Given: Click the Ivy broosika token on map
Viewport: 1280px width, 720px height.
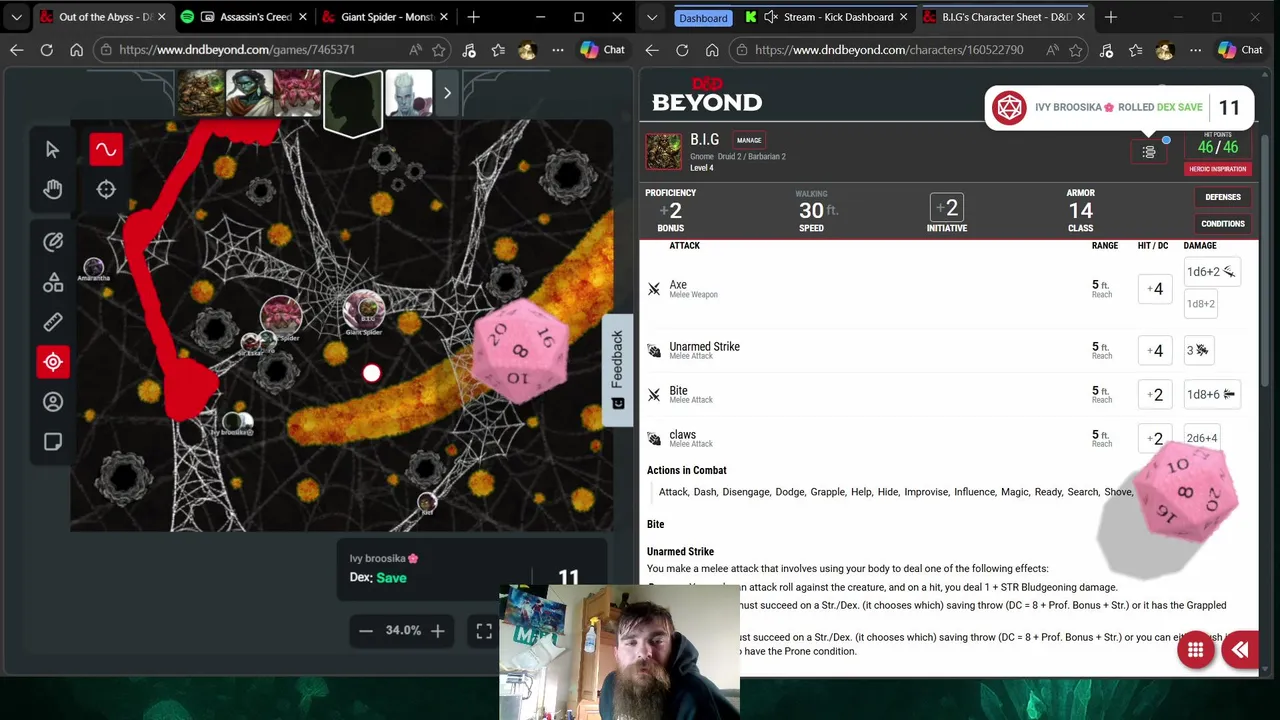Looking at the screenshot, I should [x=238, y=423].
